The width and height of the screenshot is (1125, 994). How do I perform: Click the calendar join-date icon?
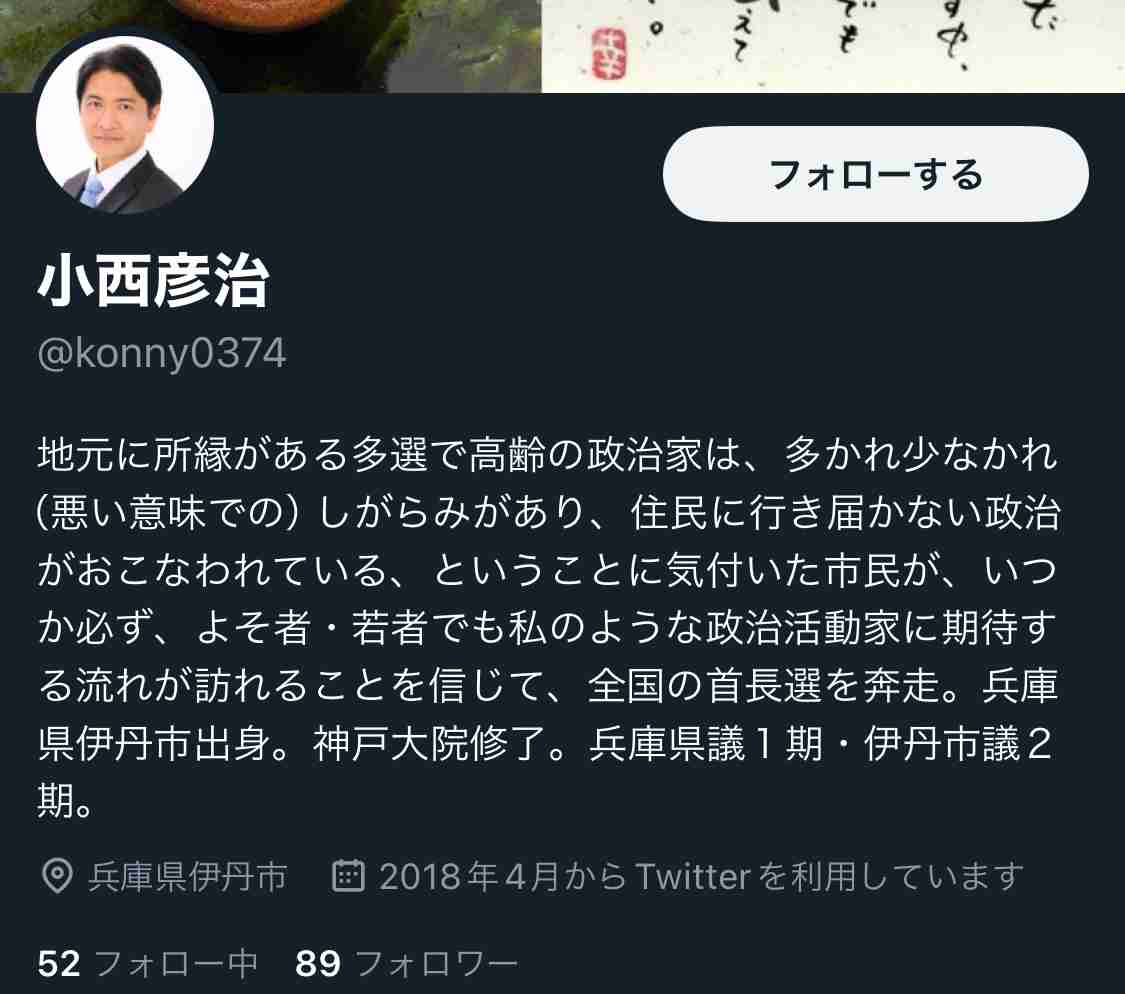click(x=349, y=875)
